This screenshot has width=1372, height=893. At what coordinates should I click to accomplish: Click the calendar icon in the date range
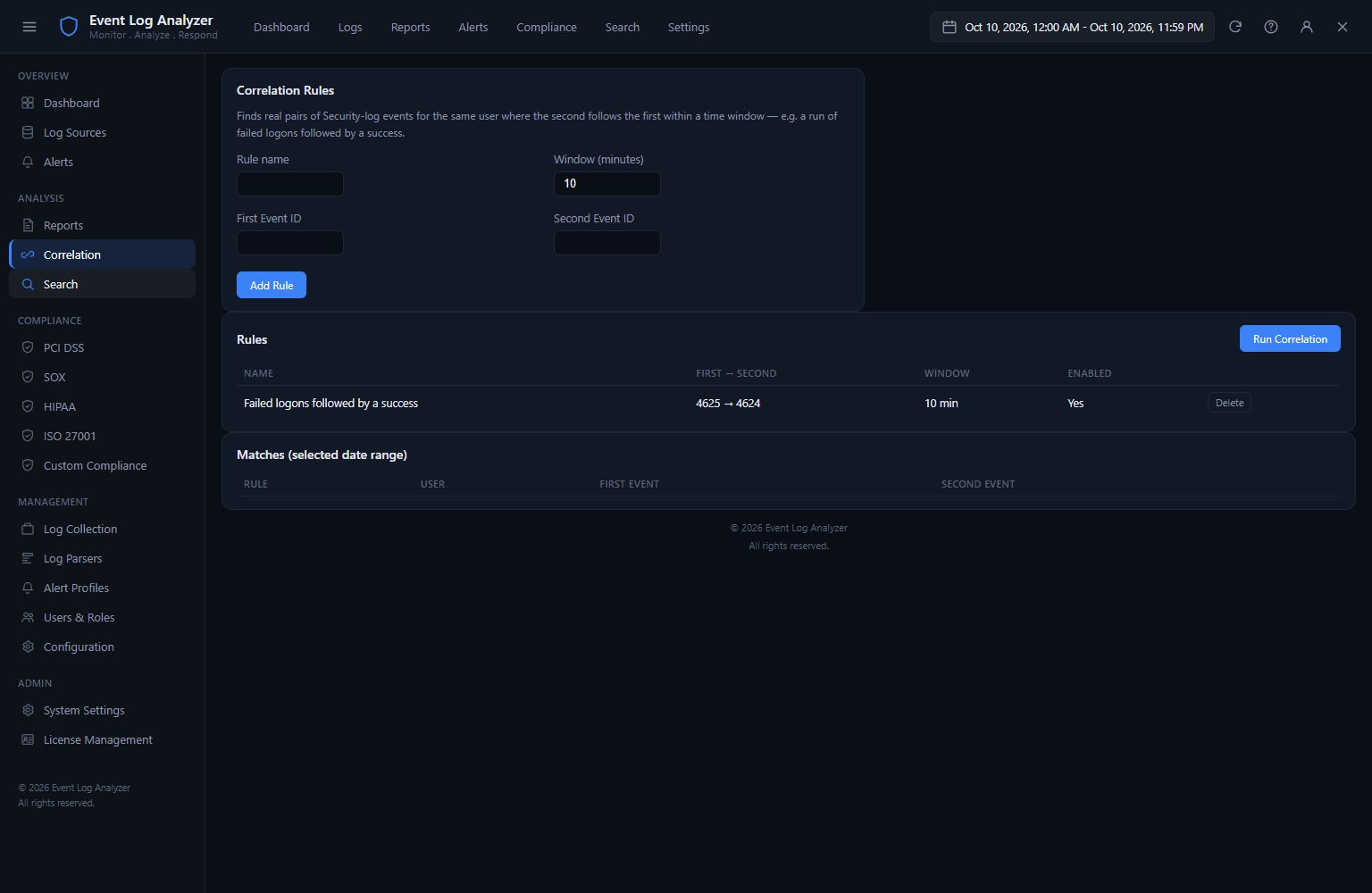(950, 27)
